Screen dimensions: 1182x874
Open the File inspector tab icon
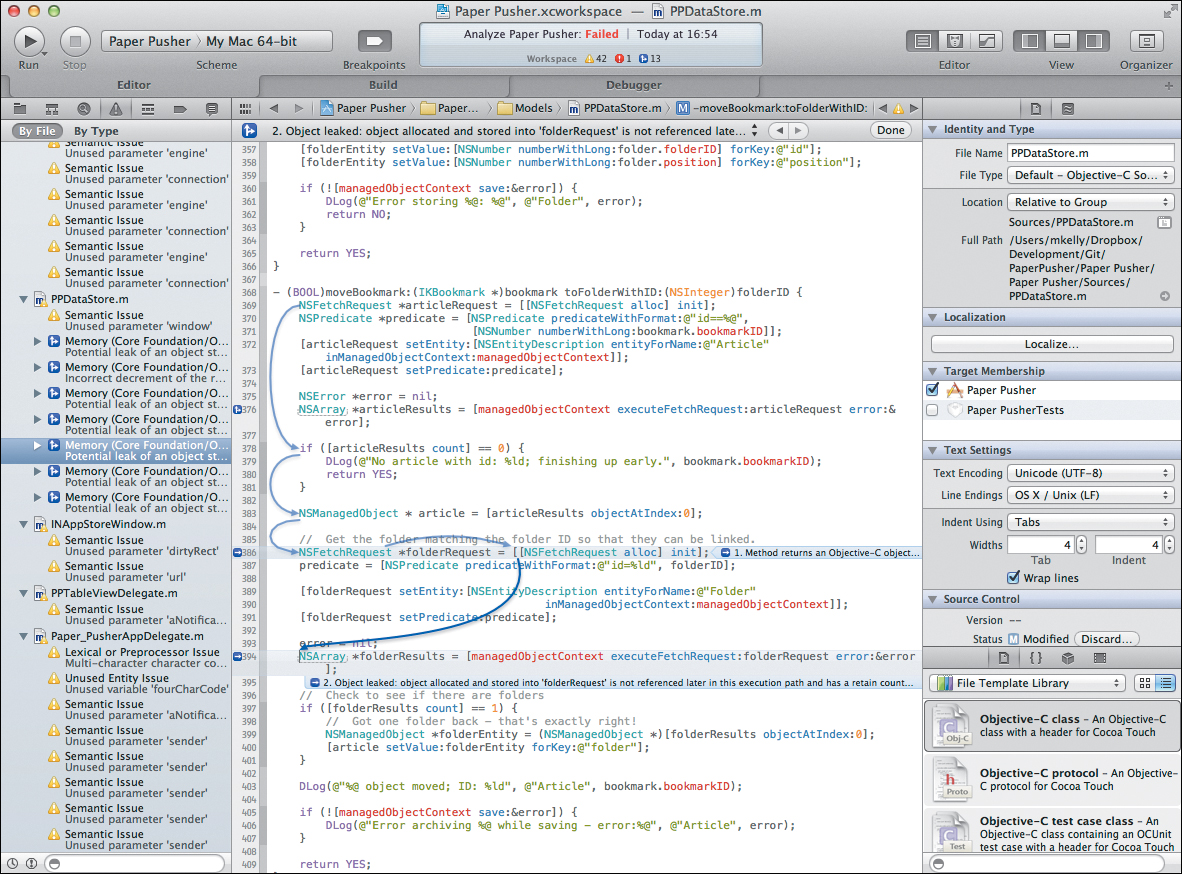(x=1036, y=109)
